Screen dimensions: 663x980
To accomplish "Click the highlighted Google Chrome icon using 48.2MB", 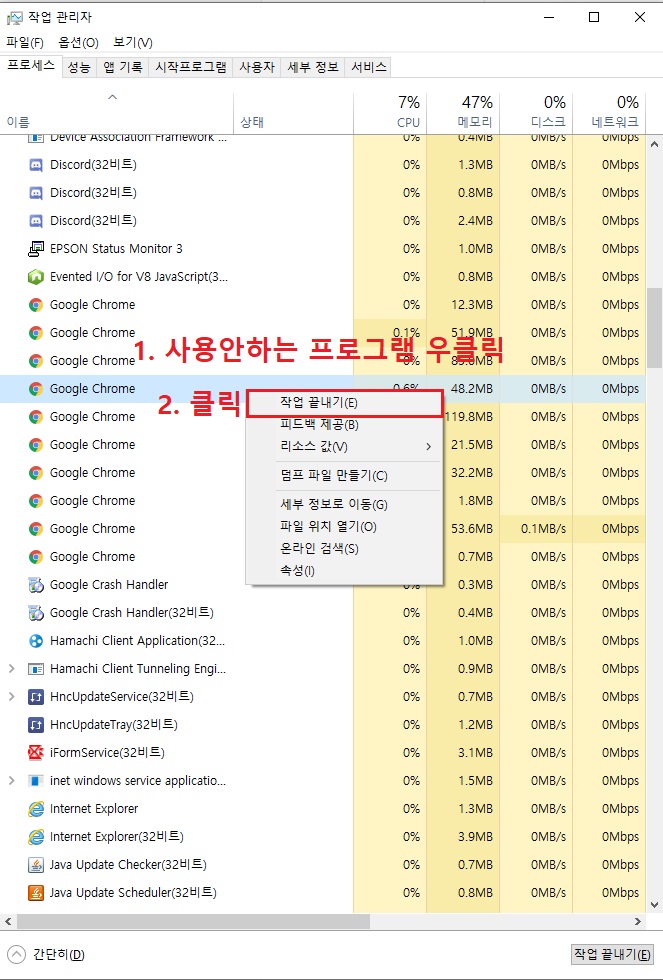I will pos(36,389).
